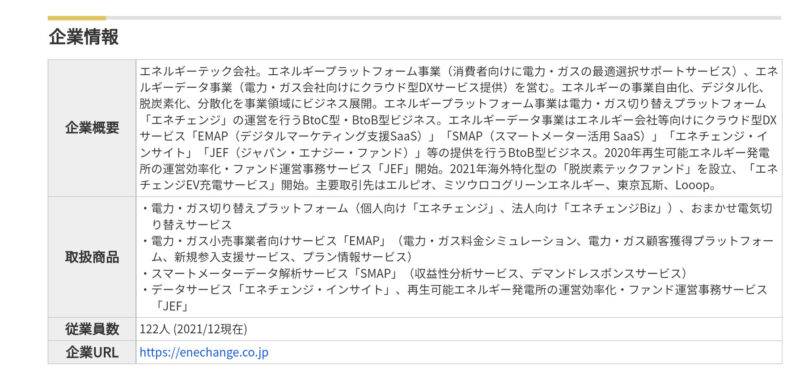Screen dimensions: 800x378
Task: Click the product bullet mentioning 「EMAP」
Action: (x=457, y=248)
